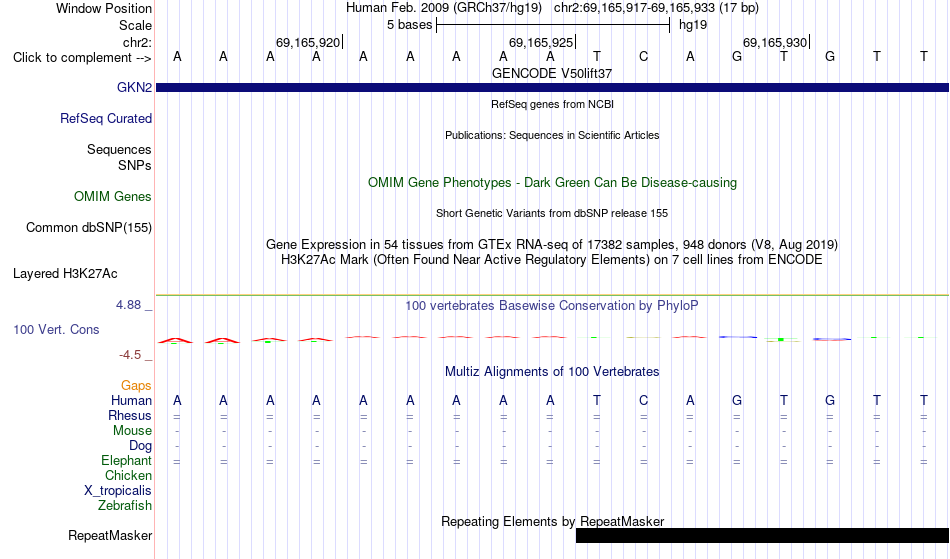Click the GKN2 gene track label
The image size is (950, 559).
[x=134, y=87]
